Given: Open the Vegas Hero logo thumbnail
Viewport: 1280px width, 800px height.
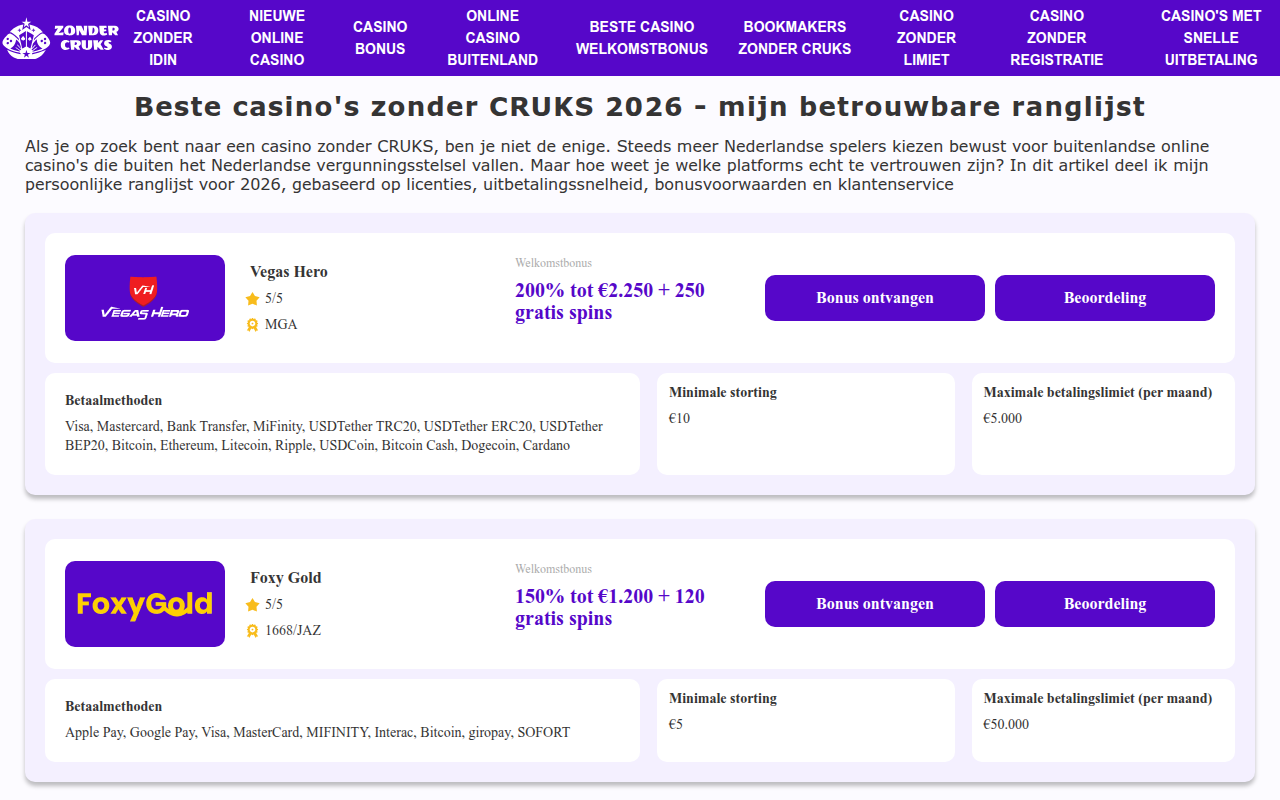Looking at the screenshot, I should point(145,298).
